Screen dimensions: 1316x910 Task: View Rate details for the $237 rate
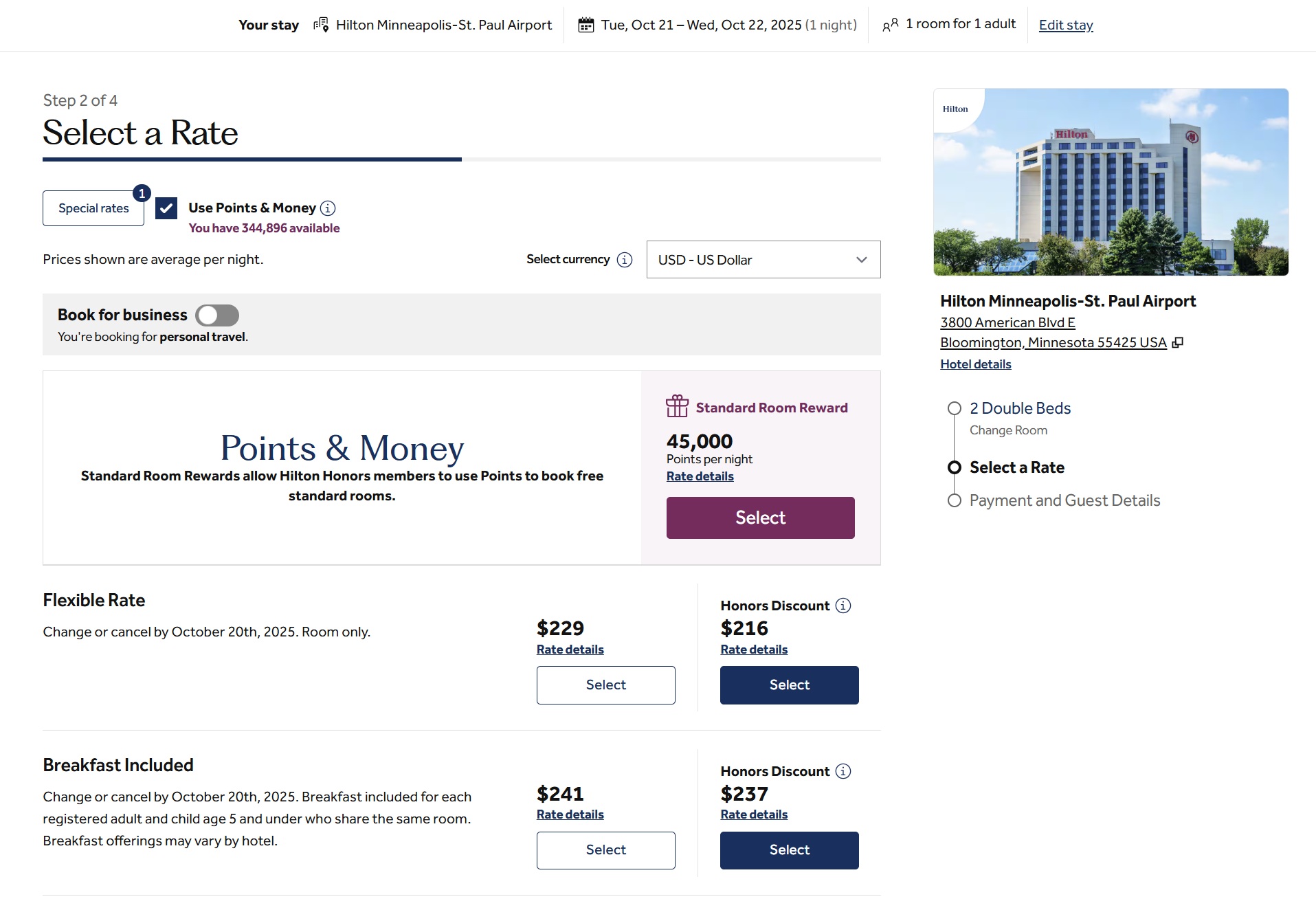pyautogui.click(x=754, y=814)
